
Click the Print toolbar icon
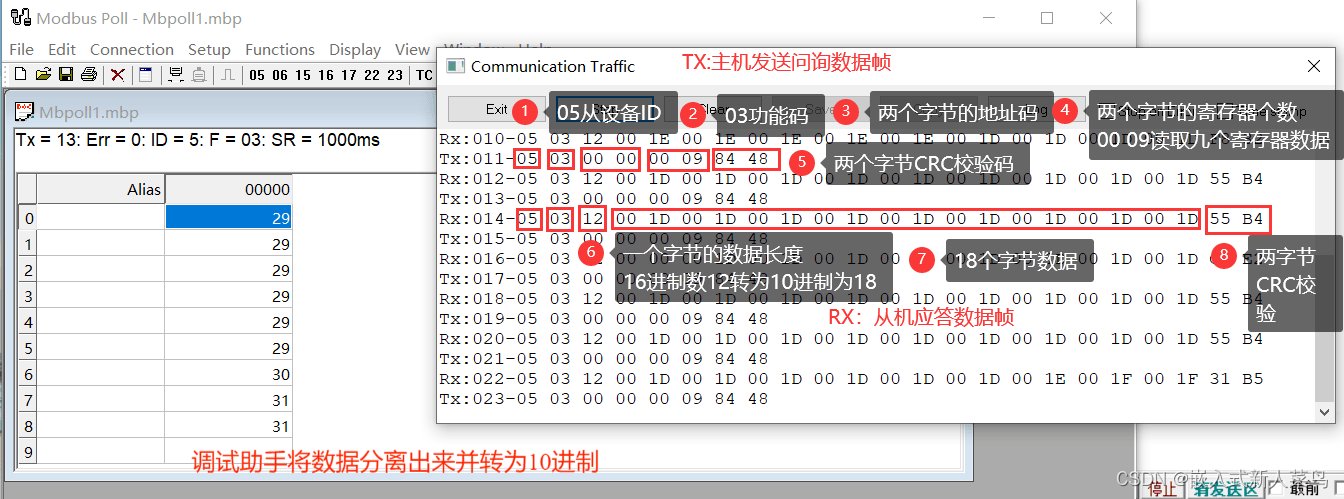[88, 74]
